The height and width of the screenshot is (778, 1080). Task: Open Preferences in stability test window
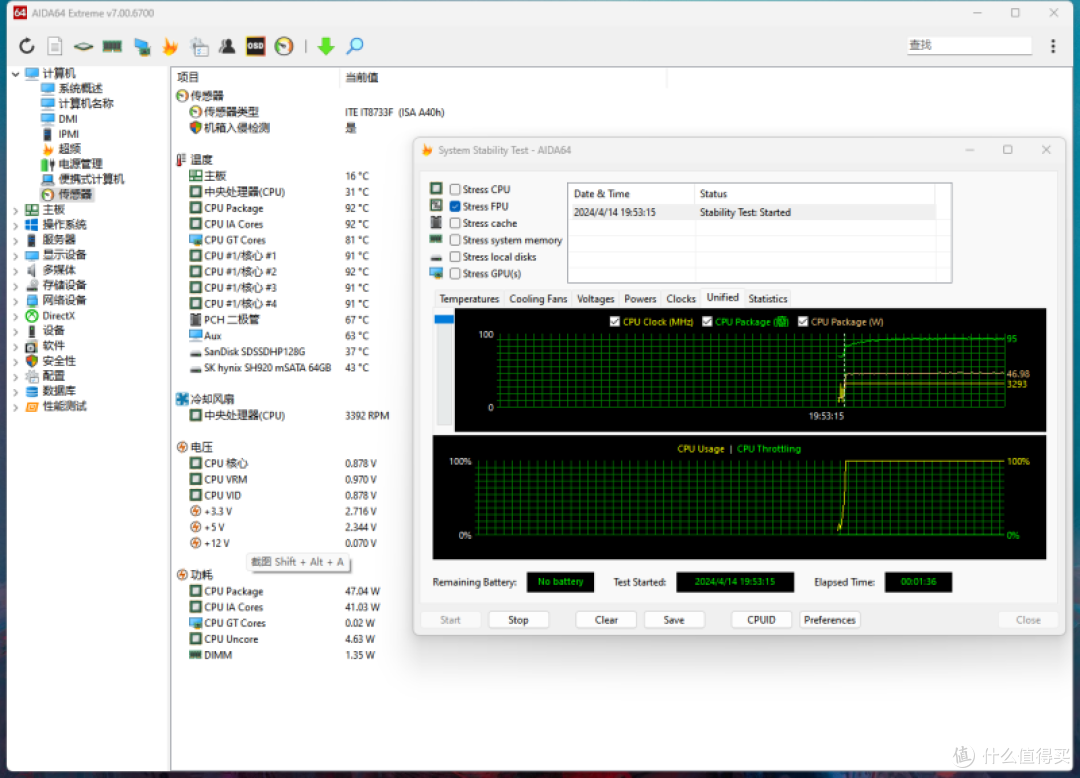click(x=829, y=620)
